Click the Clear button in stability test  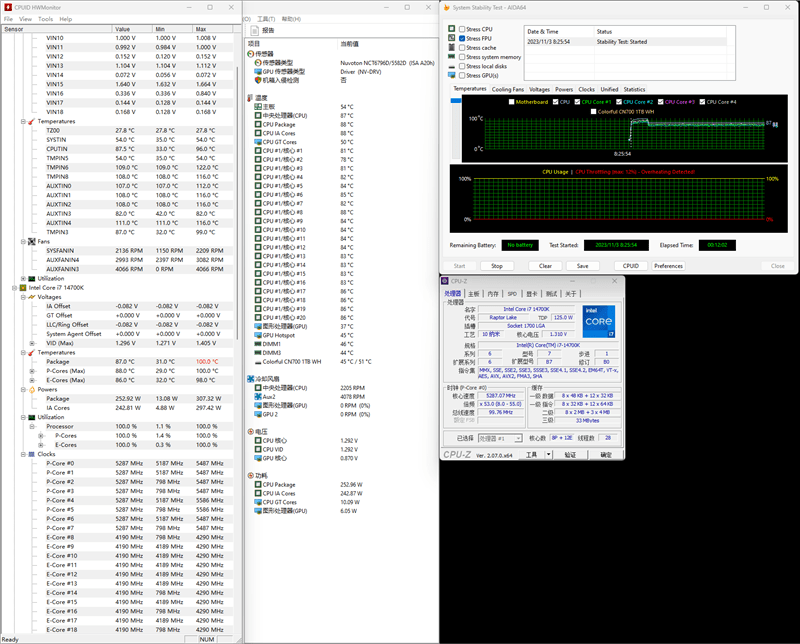click(545, 266)
